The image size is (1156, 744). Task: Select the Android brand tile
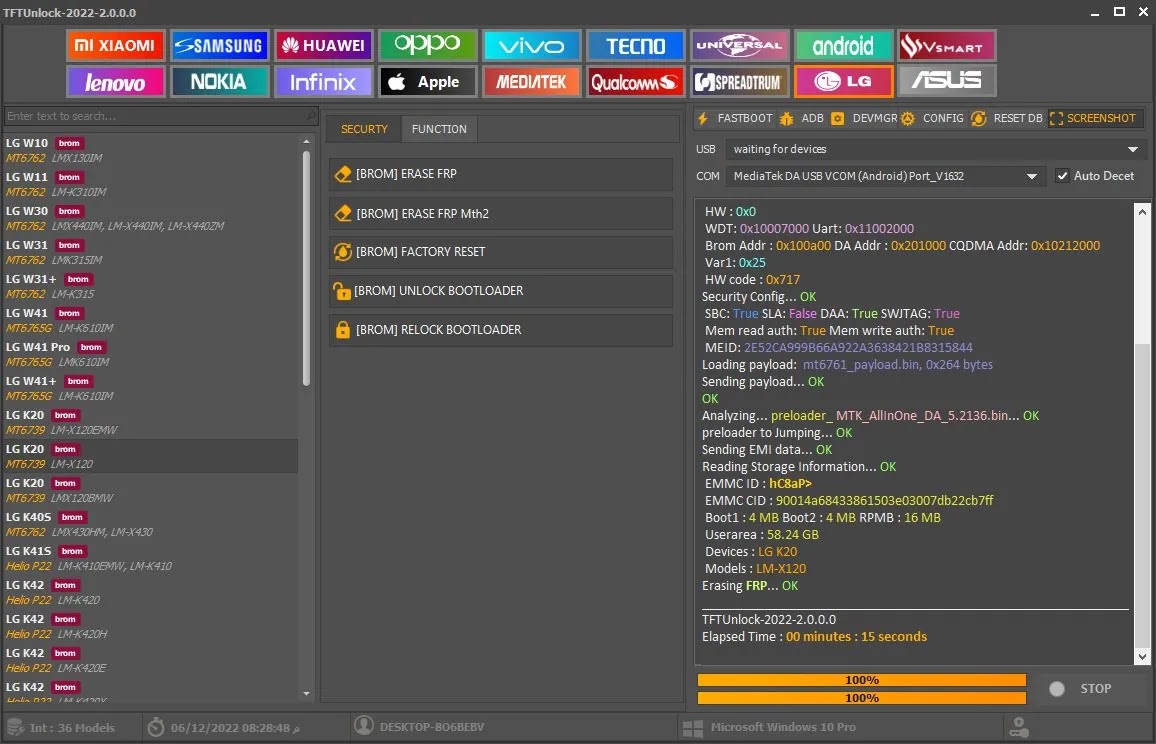pyautogui.click(x=843, y=46)
